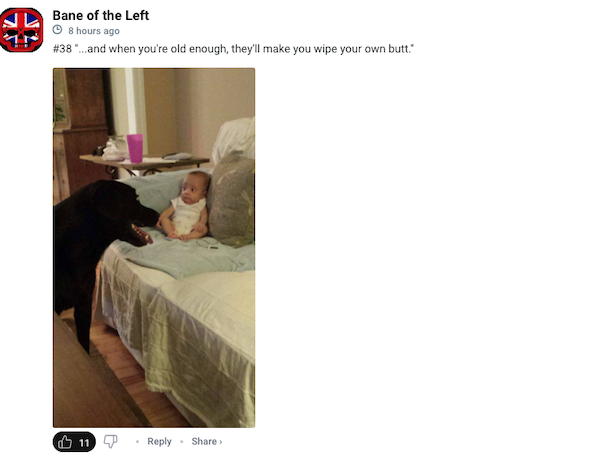Screen dimensions: 600x458
Task: Upvote the comment with the thumbs-up icon
Action: [65, 442]
